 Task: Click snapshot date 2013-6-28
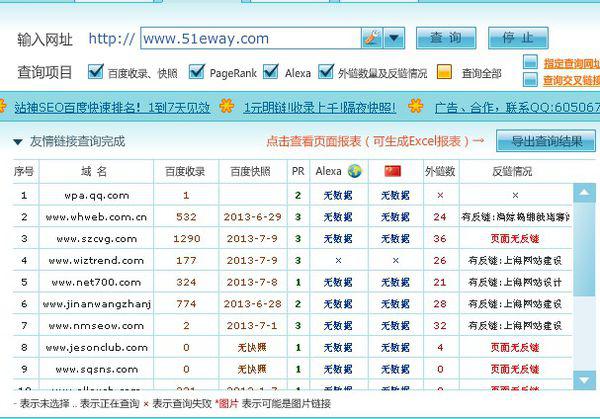(253, 304)
